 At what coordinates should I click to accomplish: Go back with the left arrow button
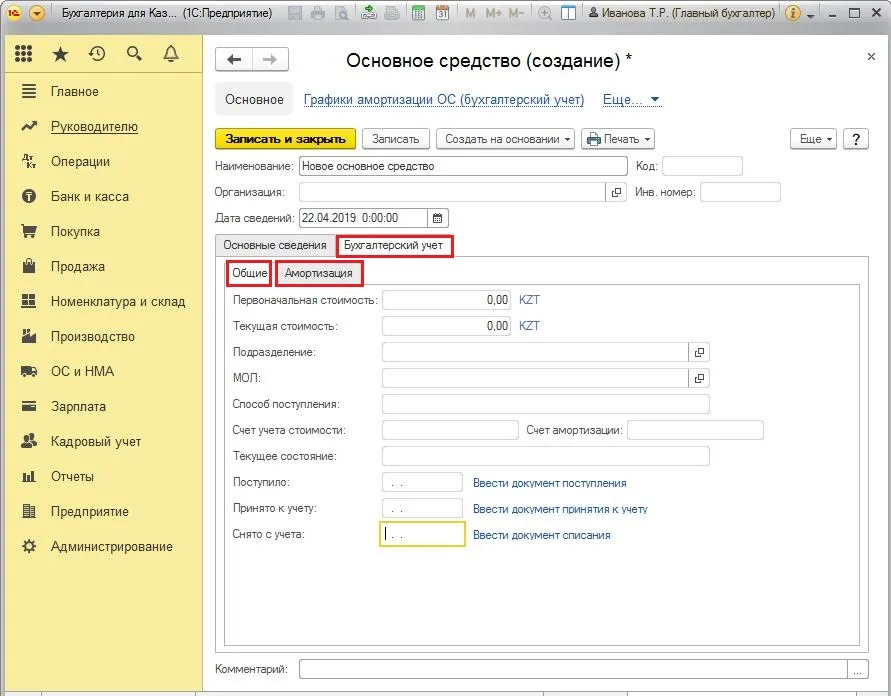pyautogui.click(x=234, y=59)
